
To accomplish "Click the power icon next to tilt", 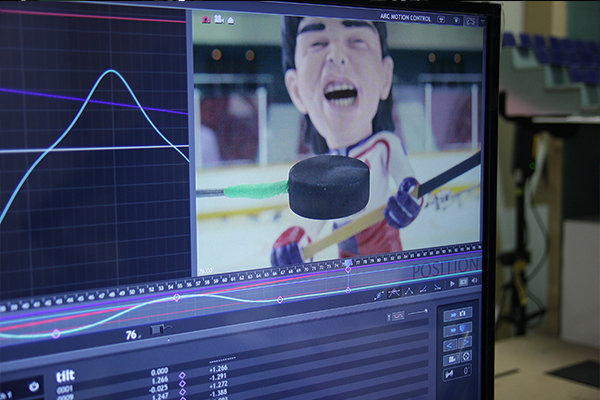I will point(33,386).
